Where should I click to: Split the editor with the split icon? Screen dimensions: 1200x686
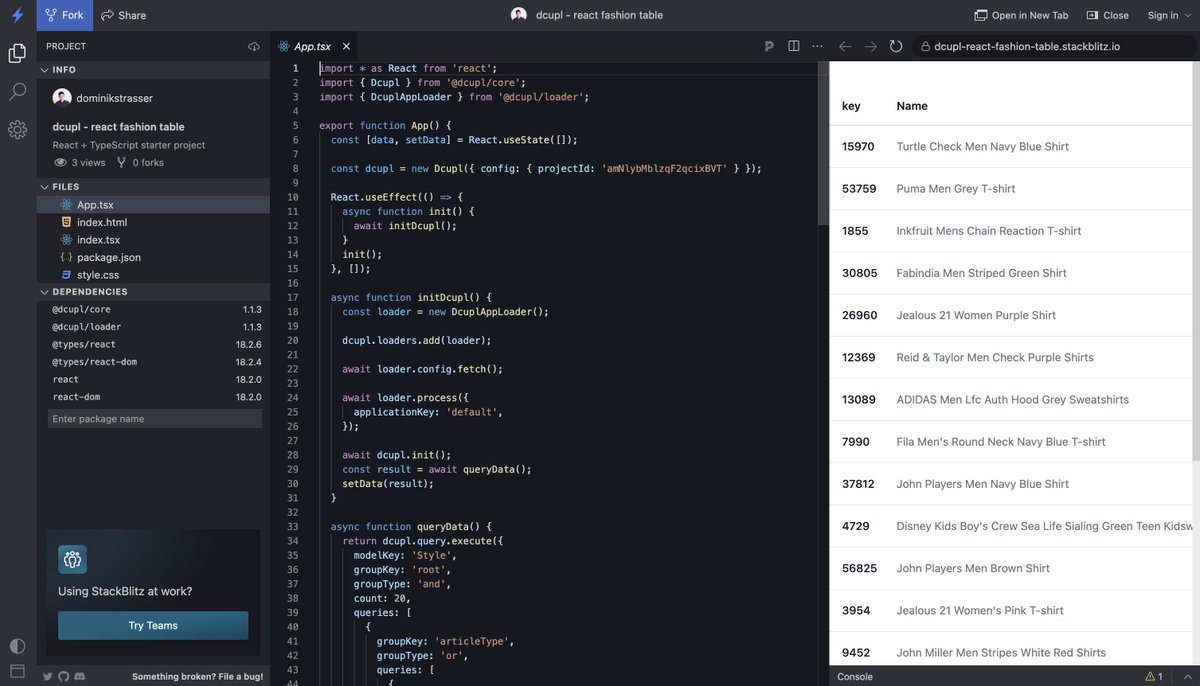[x=794, y=46]
